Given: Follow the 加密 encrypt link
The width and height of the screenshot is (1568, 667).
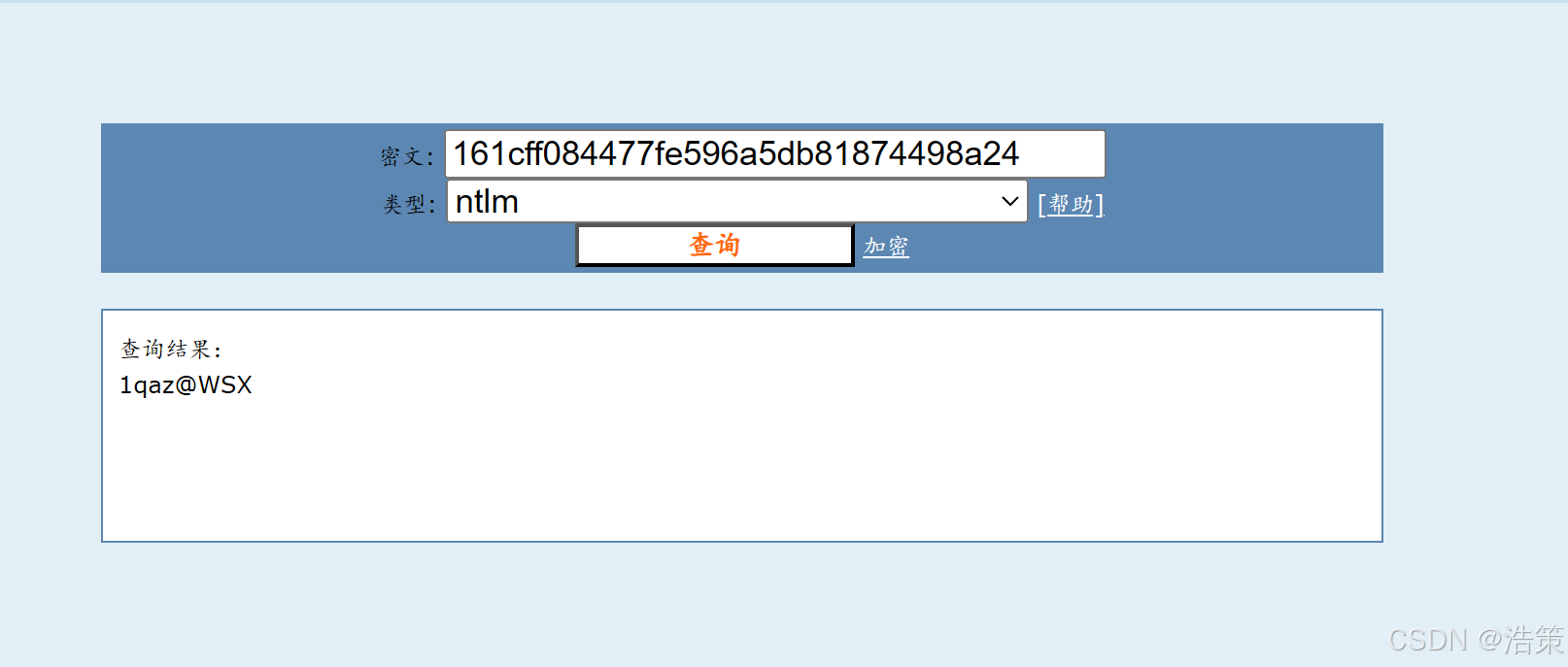Looking at the screenshot, I should click(886, 246).
